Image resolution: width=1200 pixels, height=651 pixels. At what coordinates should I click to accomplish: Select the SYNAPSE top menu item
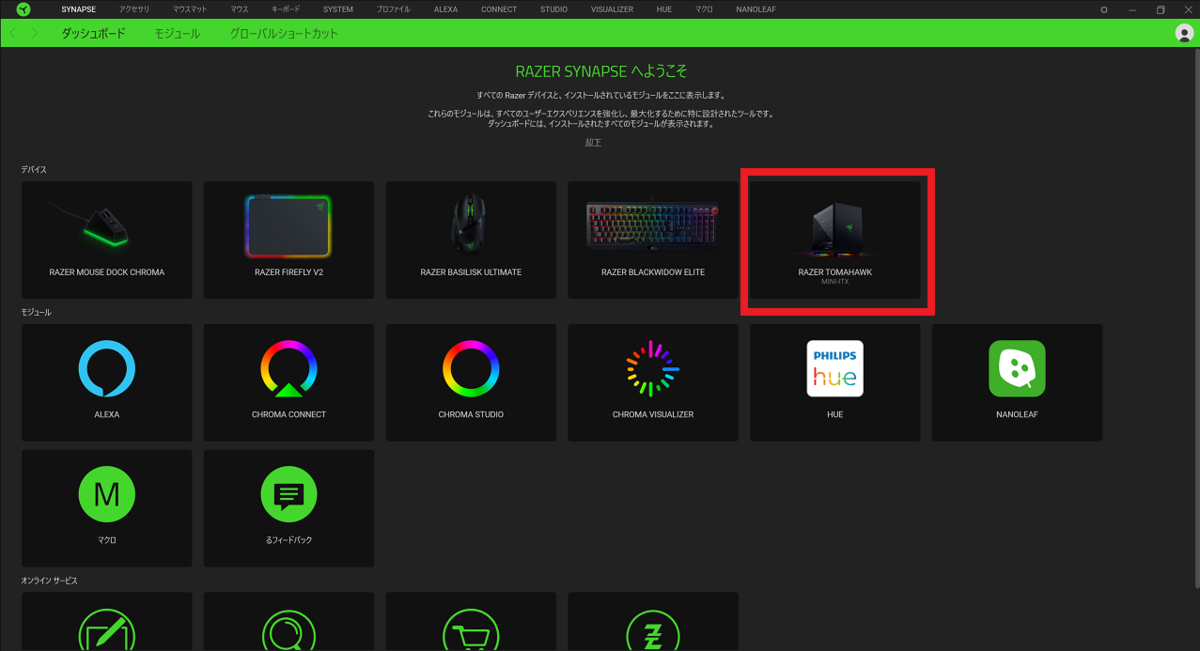pos(78,9)
